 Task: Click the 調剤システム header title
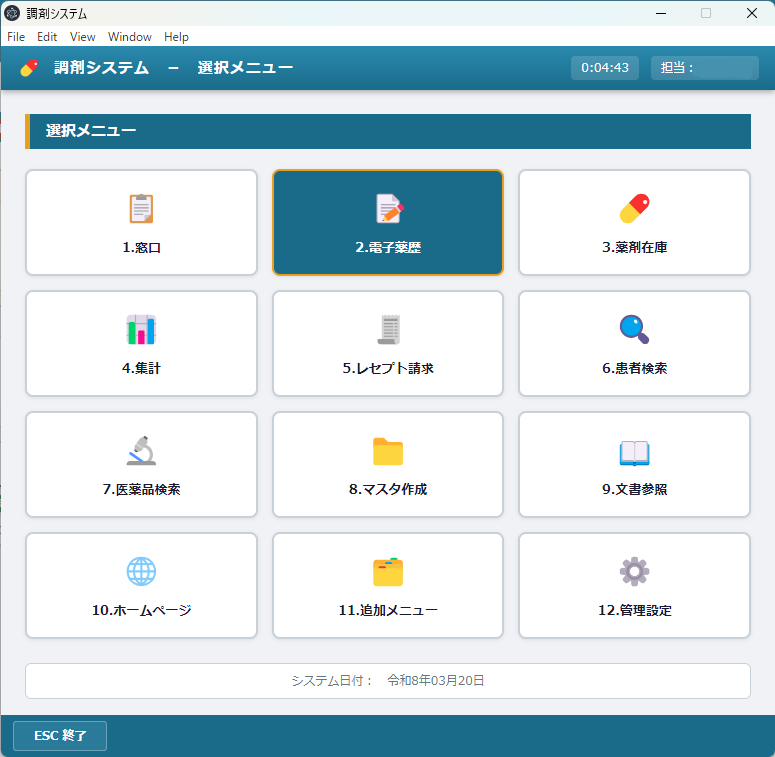(x=101, y=68)
